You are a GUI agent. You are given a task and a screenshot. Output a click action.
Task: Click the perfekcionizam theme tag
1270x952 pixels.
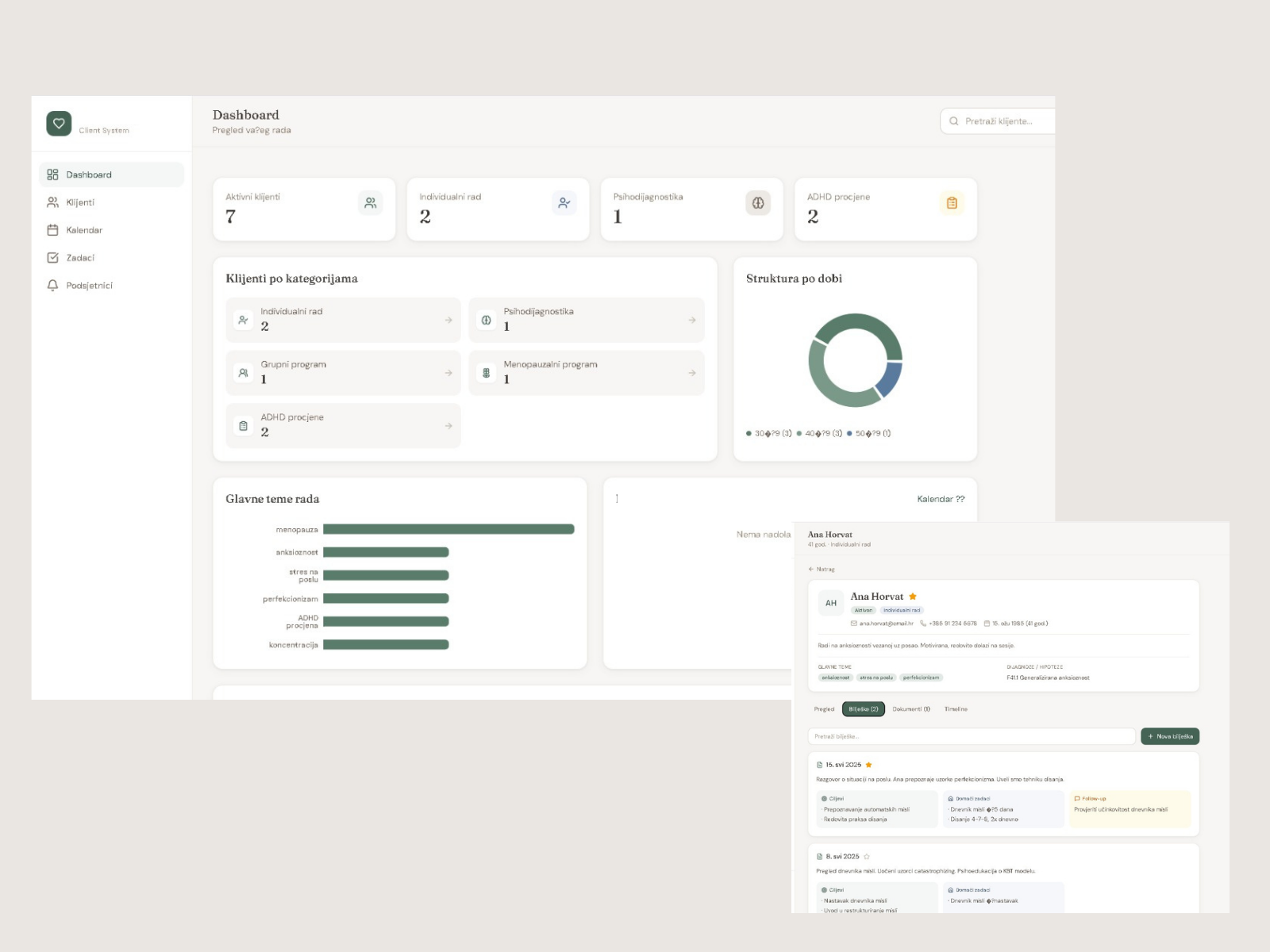click(921, 678)
